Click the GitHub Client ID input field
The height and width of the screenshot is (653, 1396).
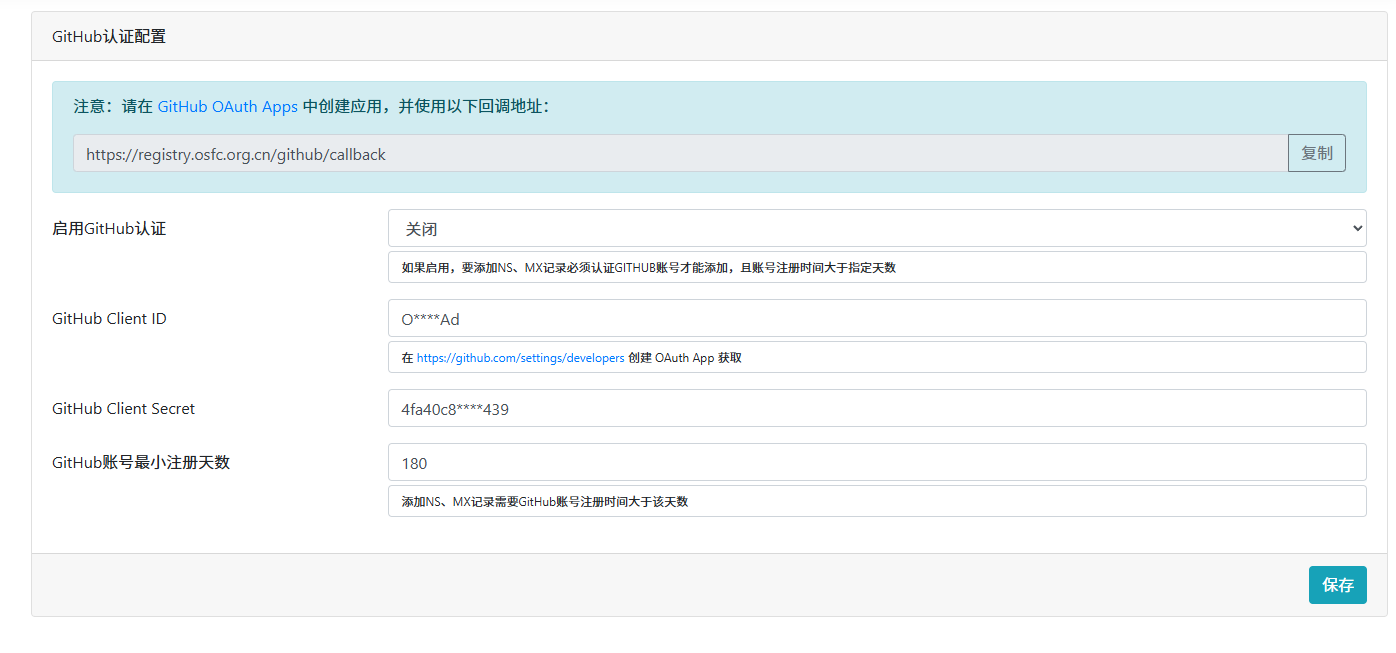tap(877, 318)
